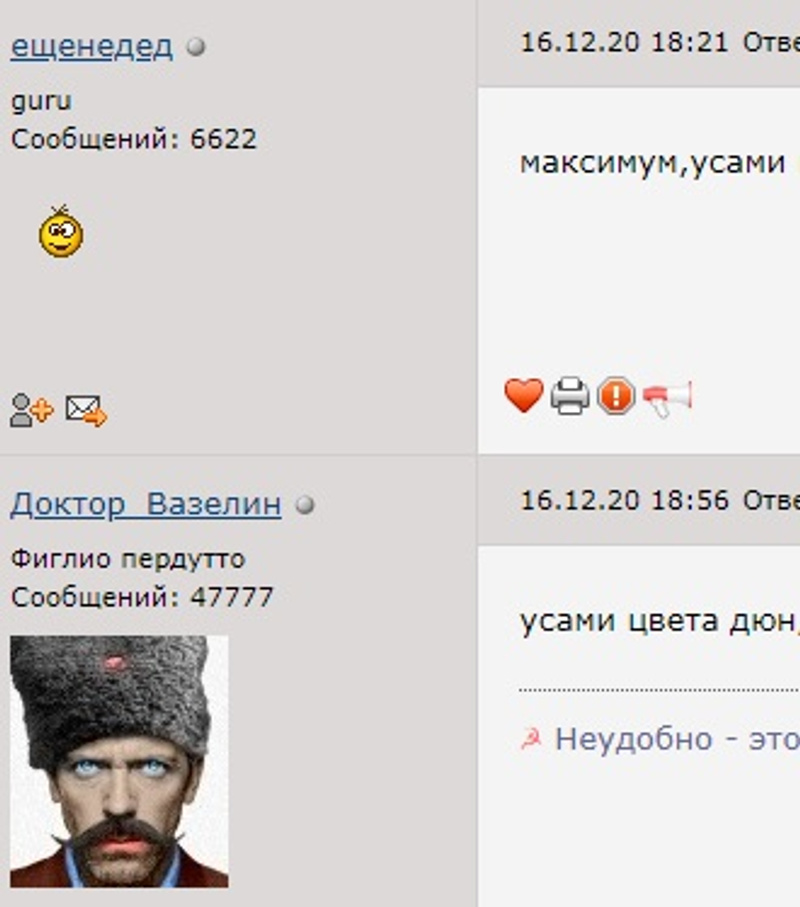This screenshot has width=800, height=907.
Task: Open Доктор_Вазелин's avatar picture
Action: tap(119, 761)
